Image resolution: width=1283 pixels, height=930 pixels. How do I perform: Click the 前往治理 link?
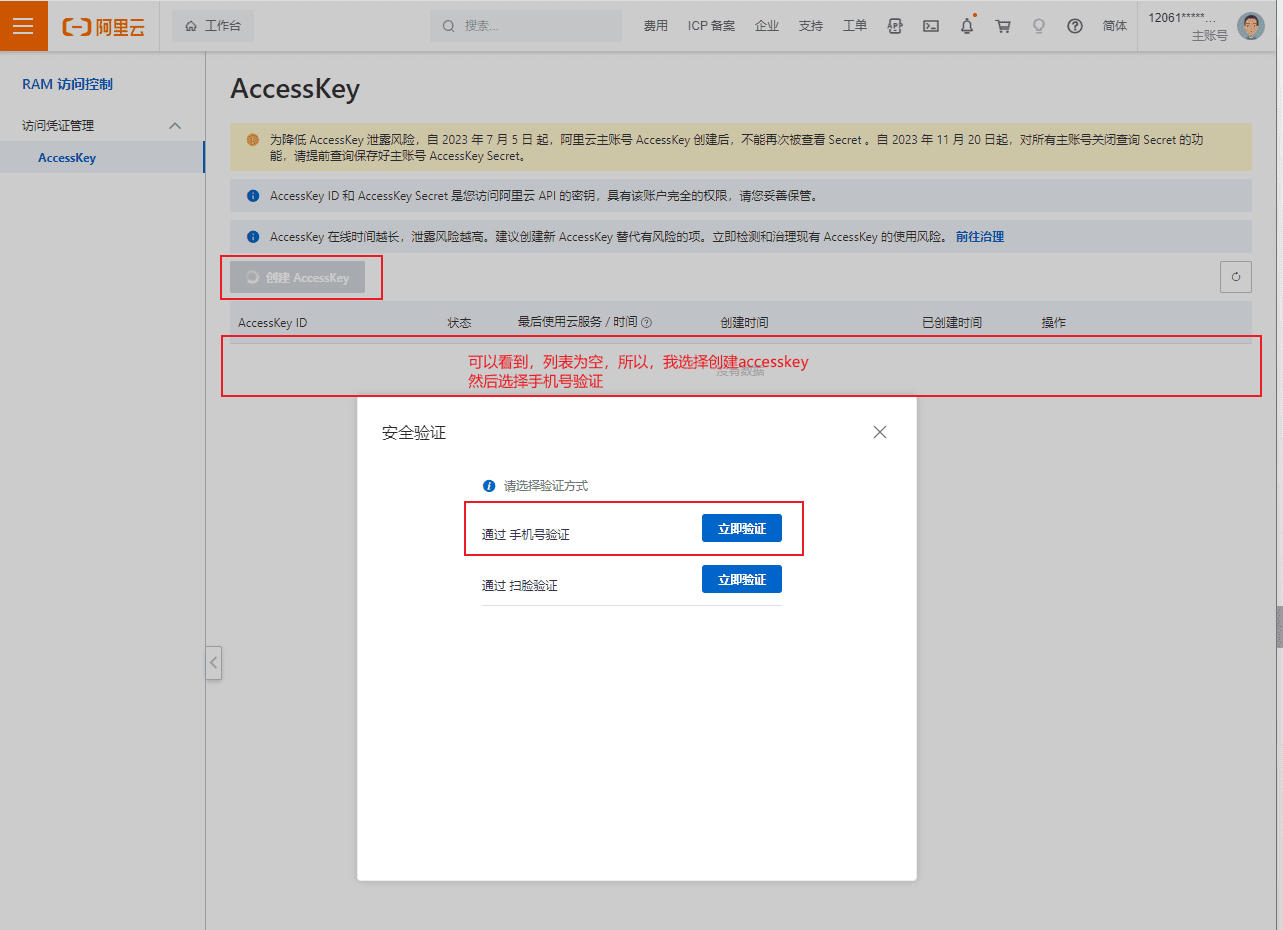pyautogui.click(x=980, y=237)
